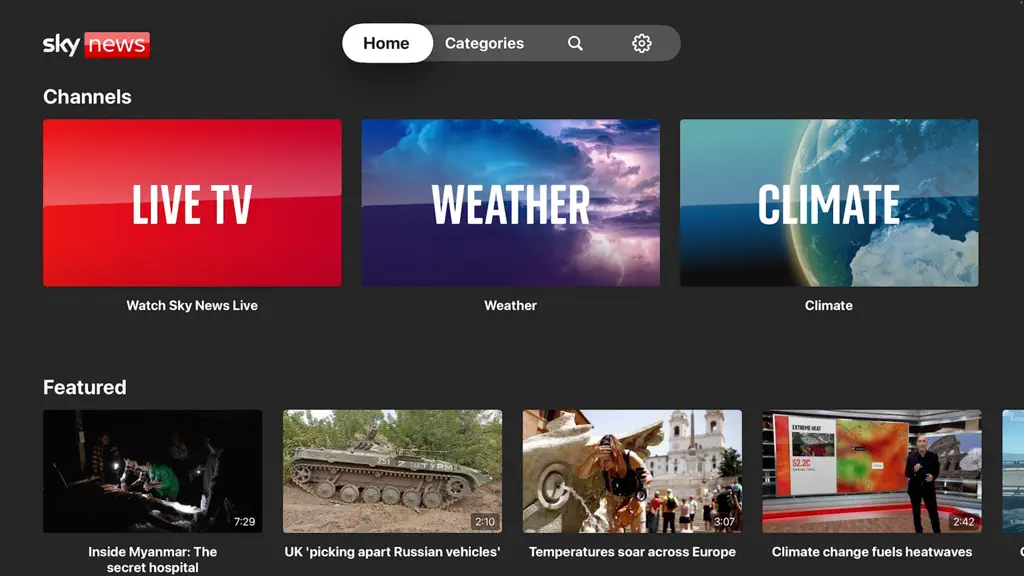This screenshot has width=1024, height=576.
Task: Open the Live TV channel tile
Action: click(192, 202)
